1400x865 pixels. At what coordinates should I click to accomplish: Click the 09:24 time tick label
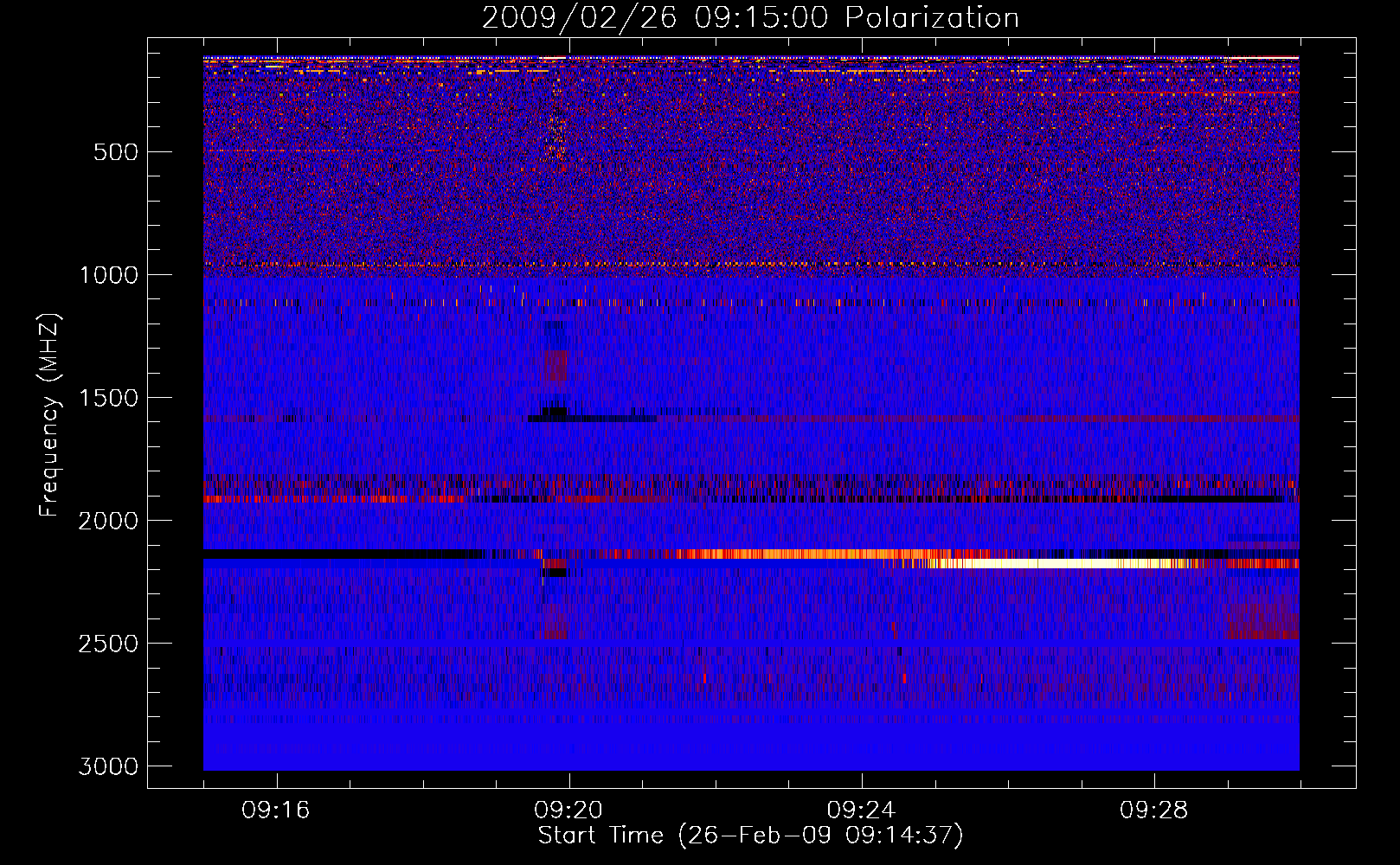tap(861, 811)
